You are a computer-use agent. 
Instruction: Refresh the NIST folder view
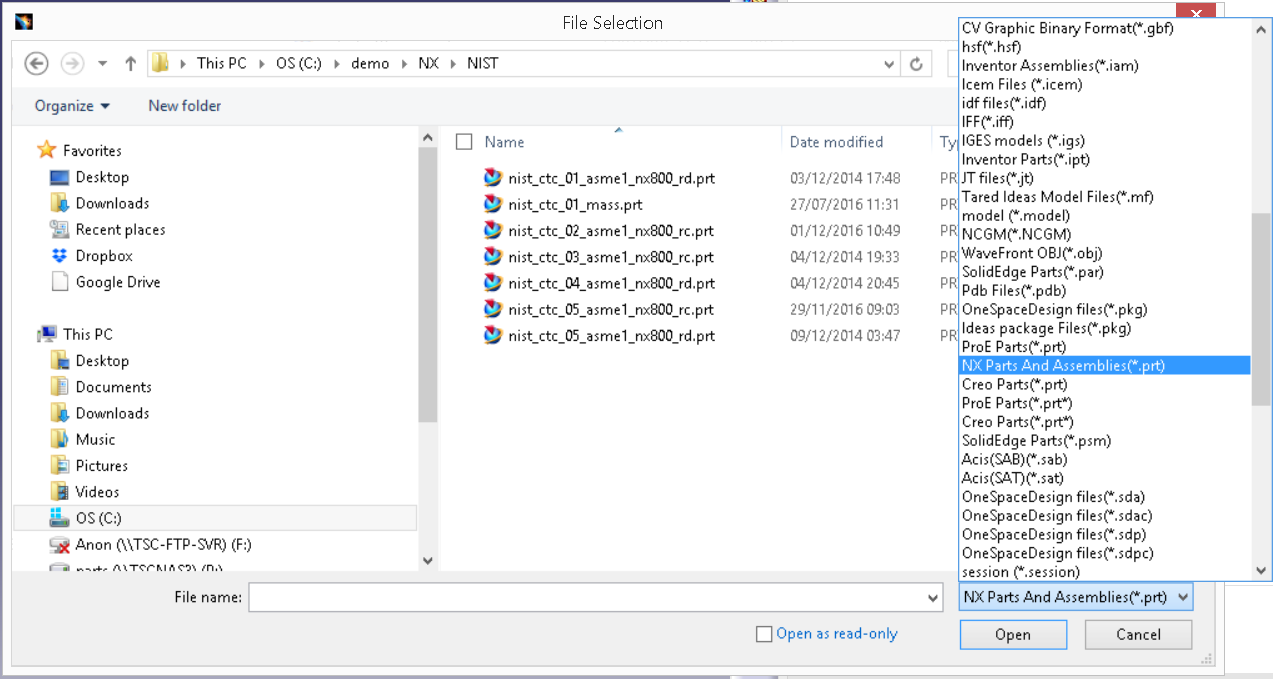(916, 63)
